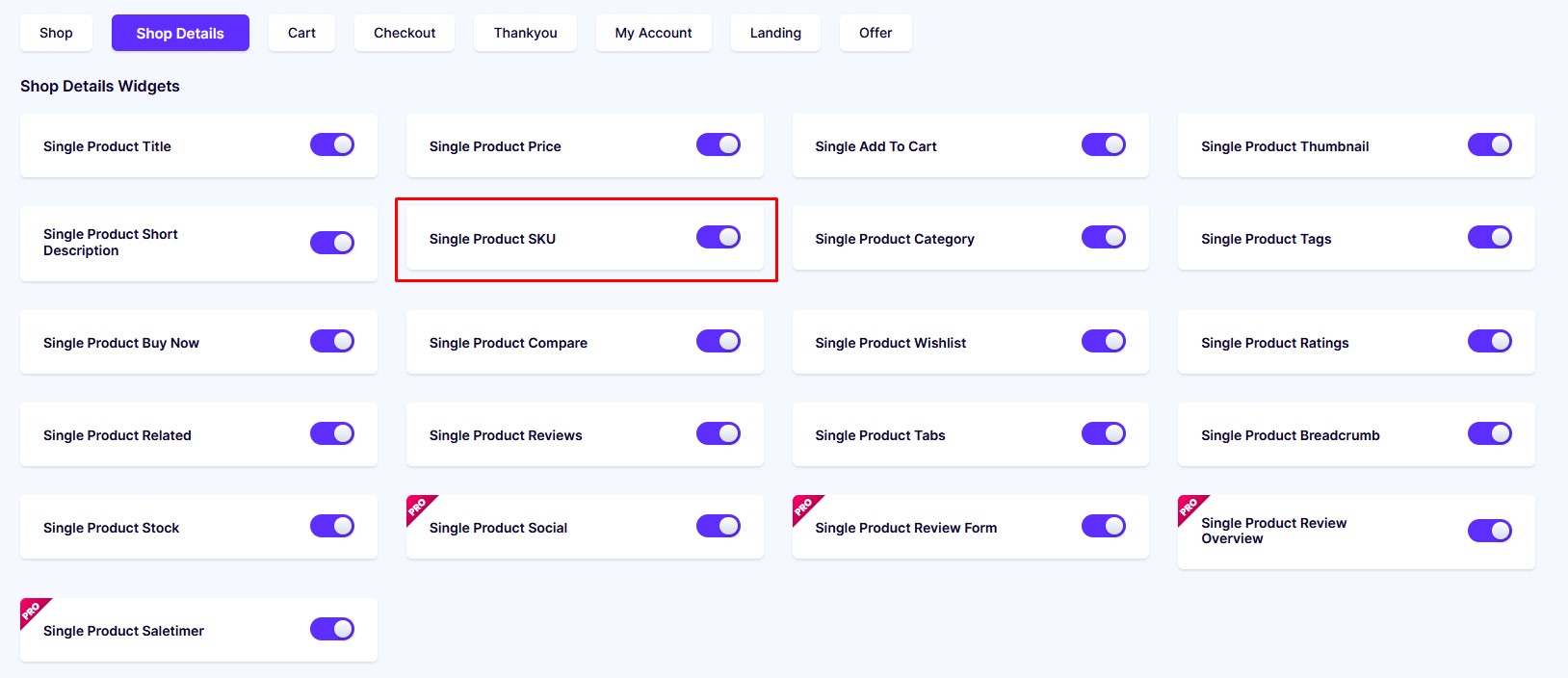Screen dimensions: 1568x678
Task: Toggle the Single Product Thumbnail switch
Action: point(1490,144)
